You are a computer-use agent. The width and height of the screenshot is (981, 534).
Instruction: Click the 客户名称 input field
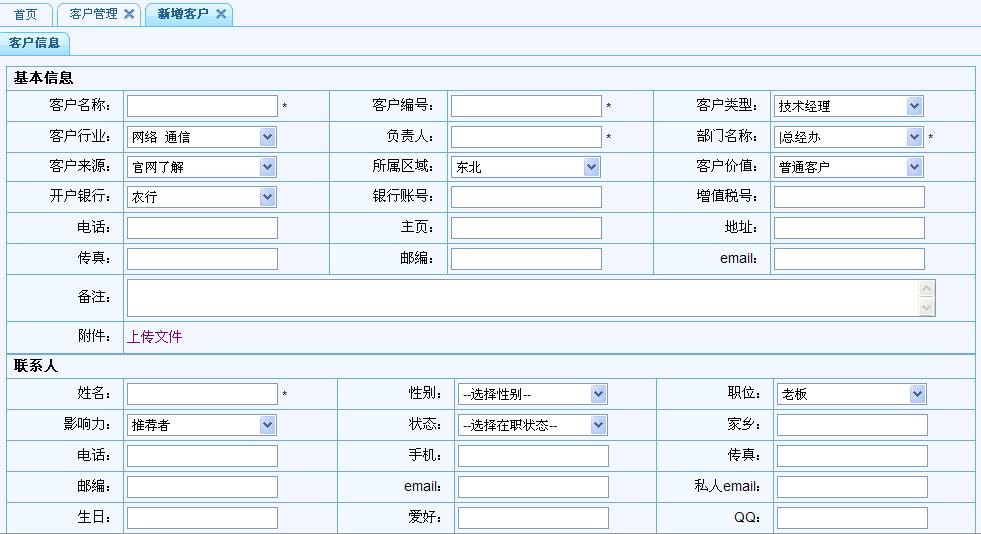[x=202, y=106]
